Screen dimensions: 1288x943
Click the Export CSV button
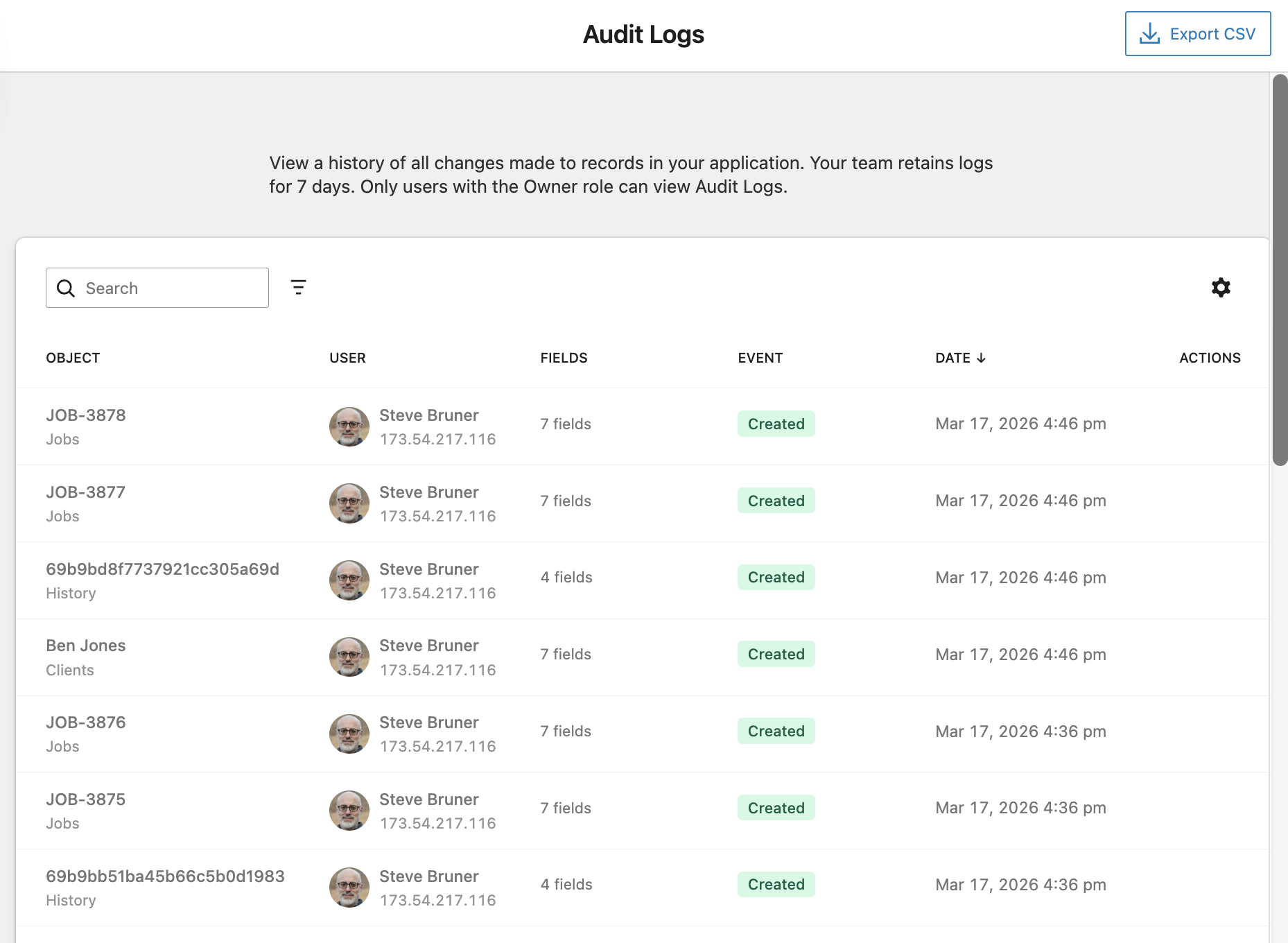click(1197, 33)
